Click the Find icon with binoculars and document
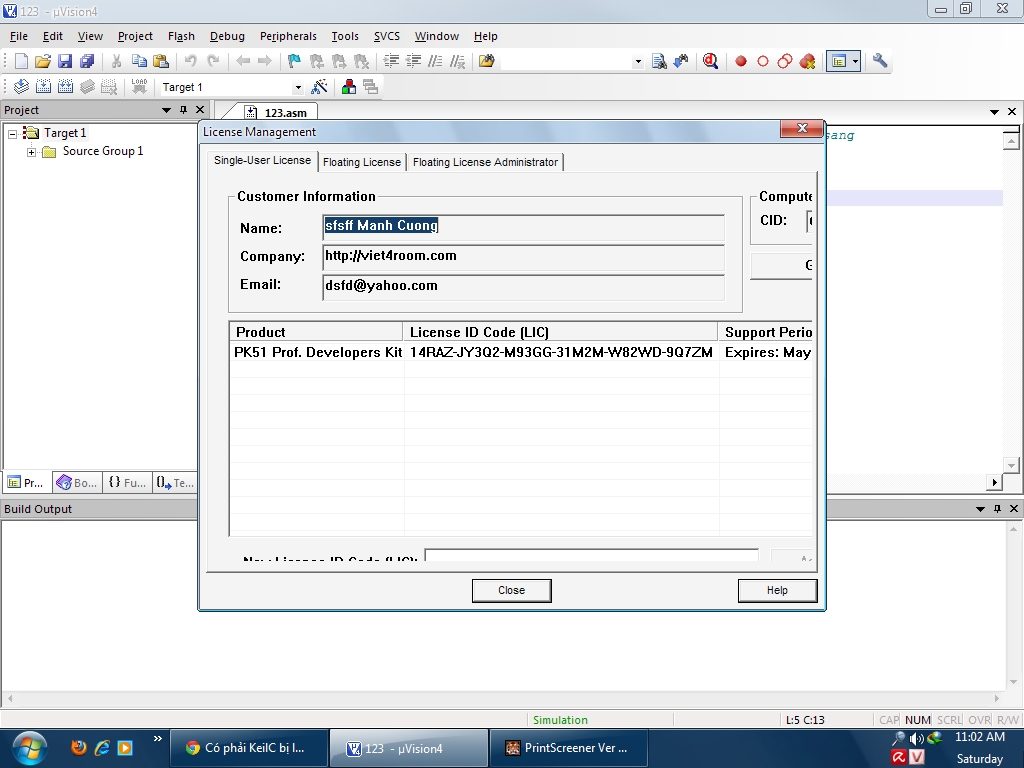 coord(660,61)
